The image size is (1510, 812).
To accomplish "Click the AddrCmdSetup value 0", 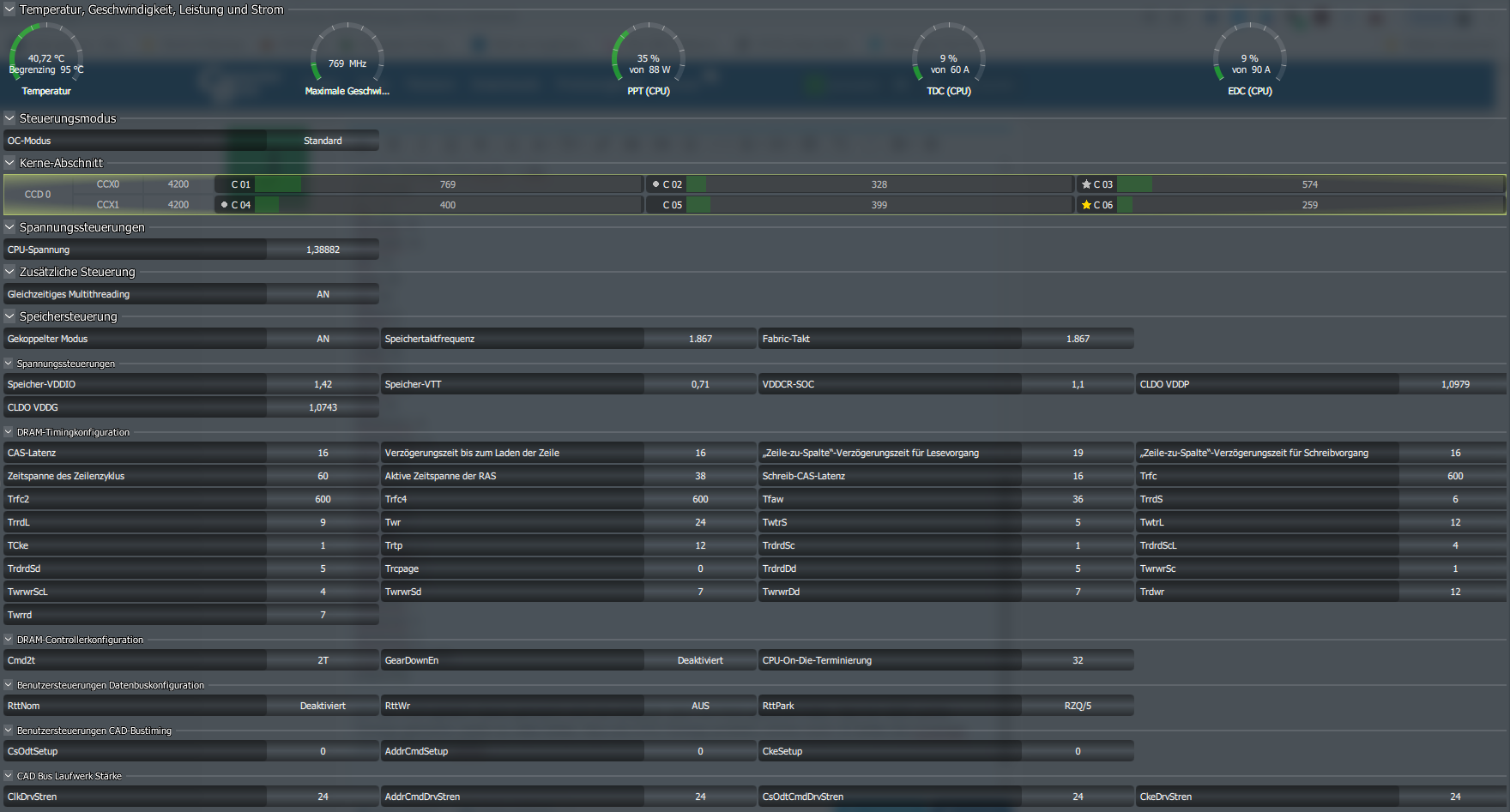I will (700, 751).
